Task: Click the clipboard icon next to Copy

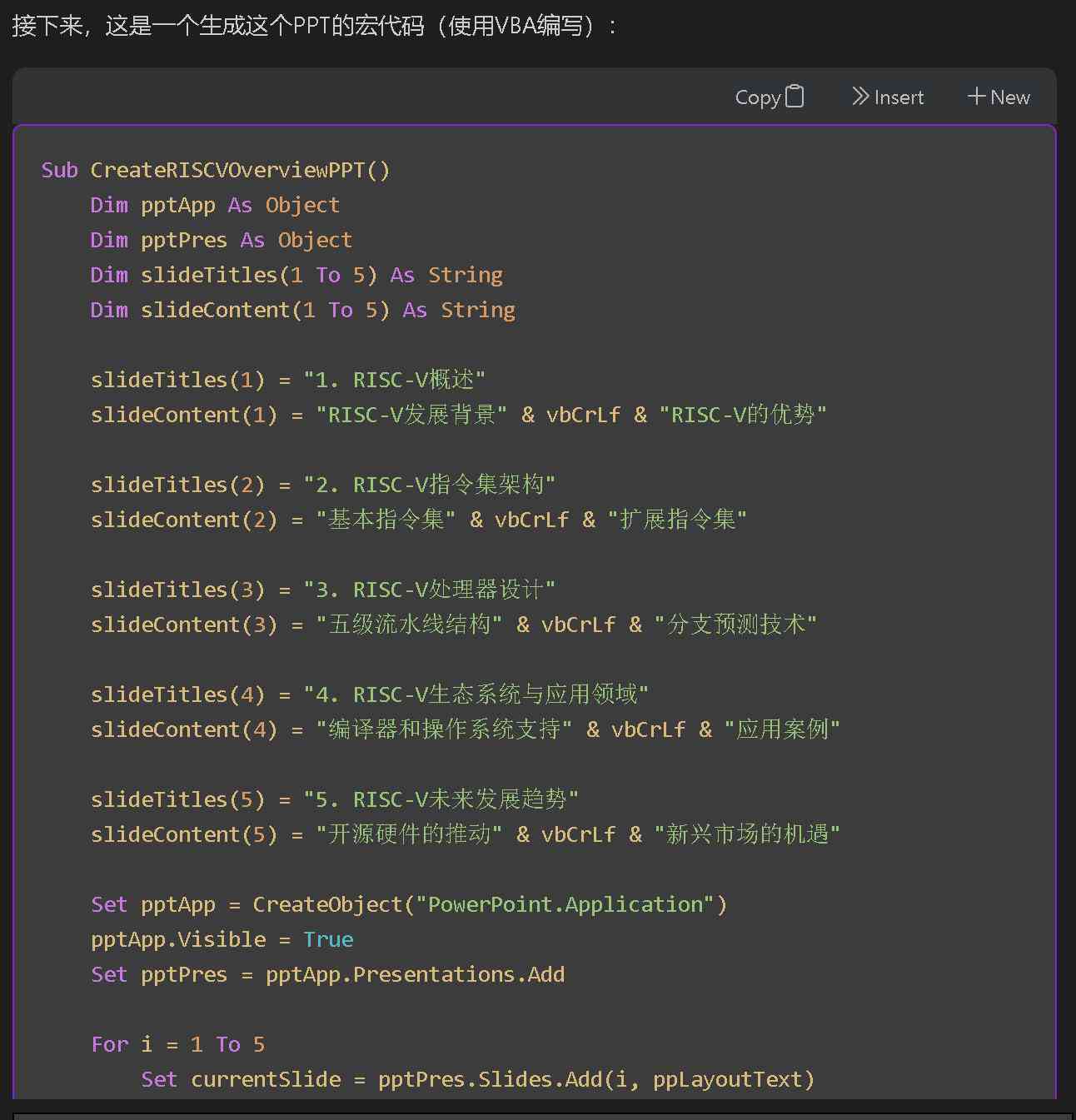Action: click(795, 97)
